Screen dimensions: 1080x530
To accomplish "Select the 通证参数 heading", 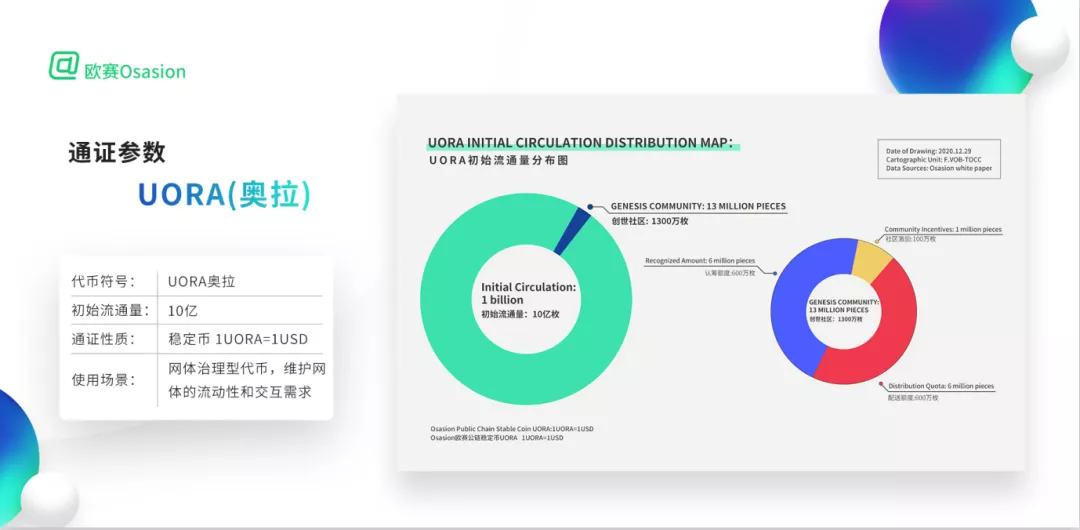I will [117, 153].
